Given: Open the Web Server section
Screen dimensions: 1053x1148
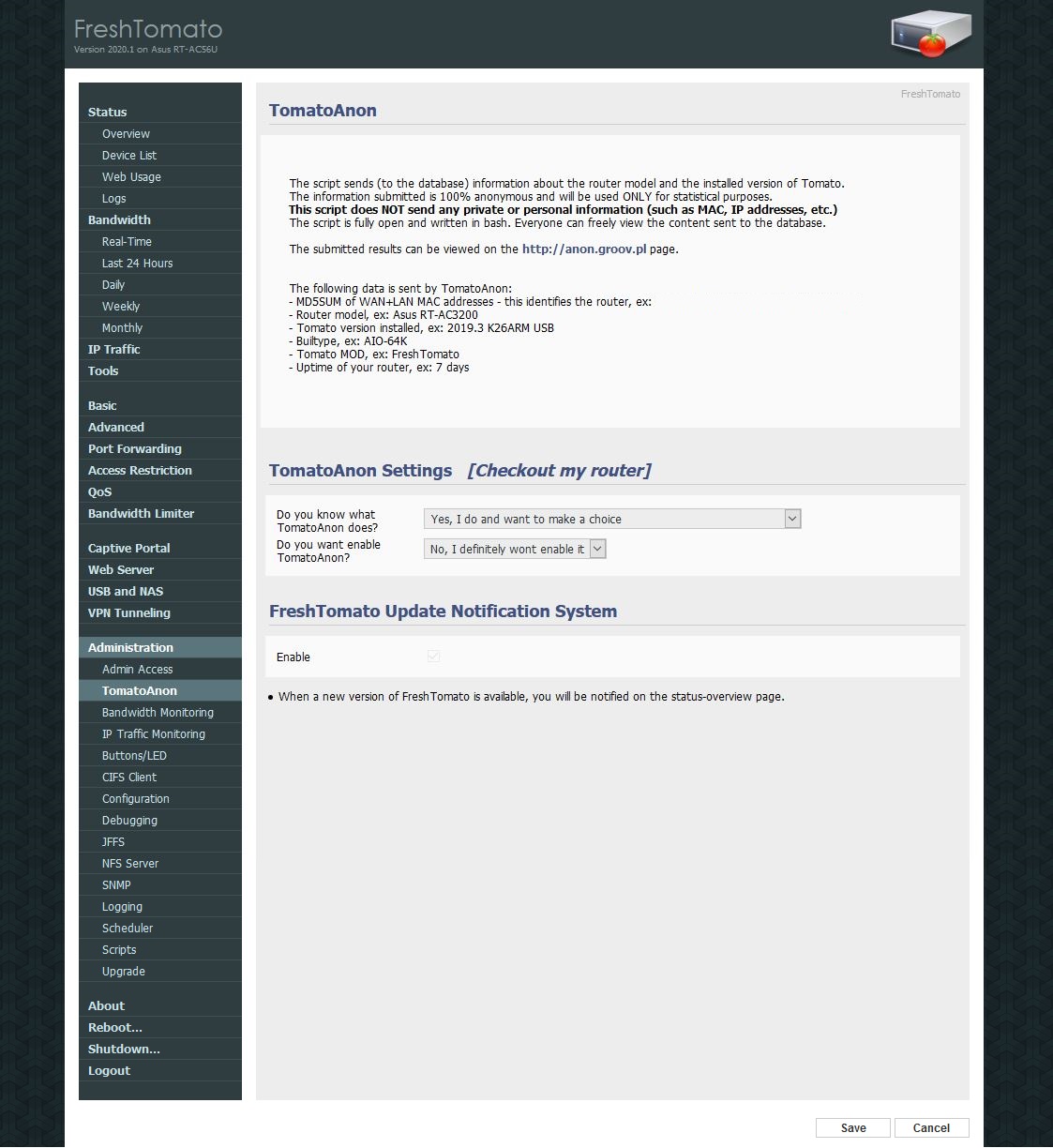Looking at the screenshot, I should [160, 570].
